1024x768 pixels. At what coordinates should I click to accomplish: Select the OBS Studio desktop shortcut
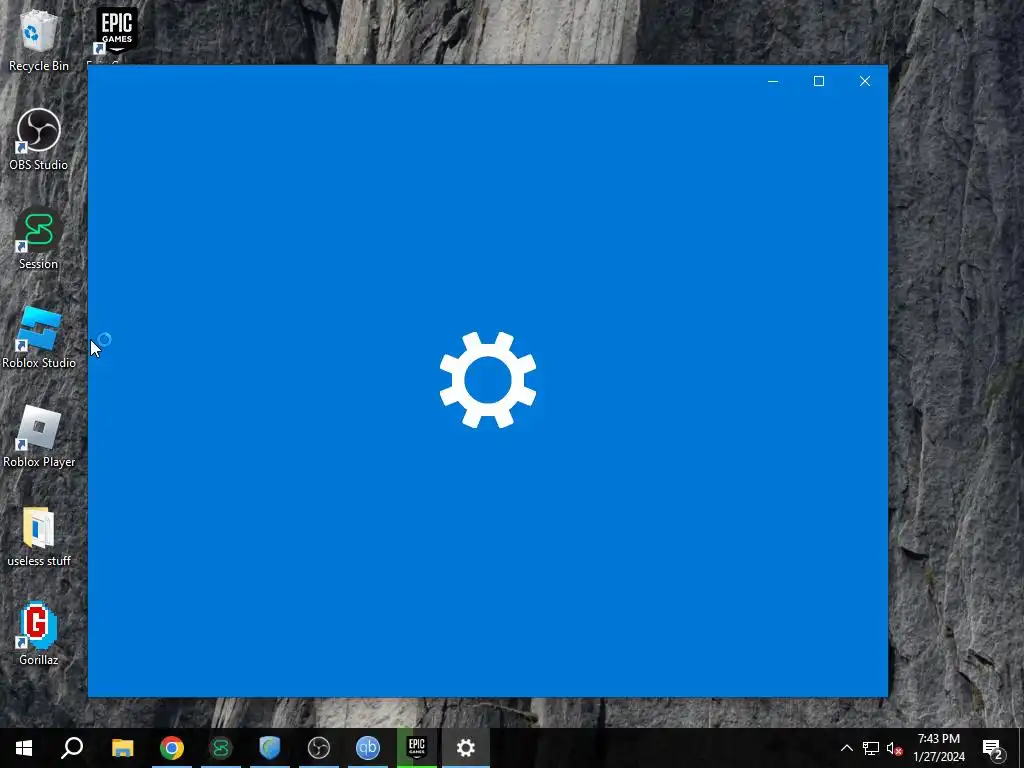click(39, 139)
